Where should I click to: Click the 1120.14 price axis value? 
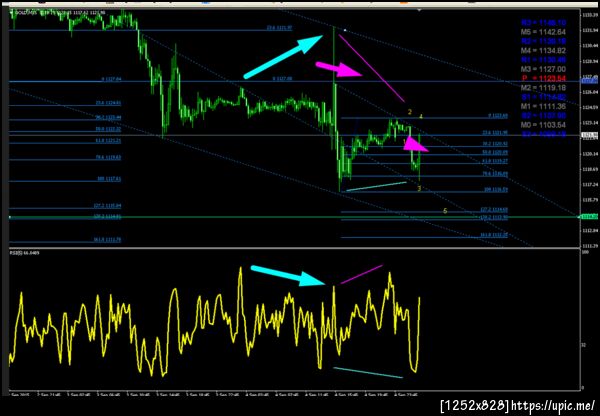pyautogui.click(x=589, y=153)
